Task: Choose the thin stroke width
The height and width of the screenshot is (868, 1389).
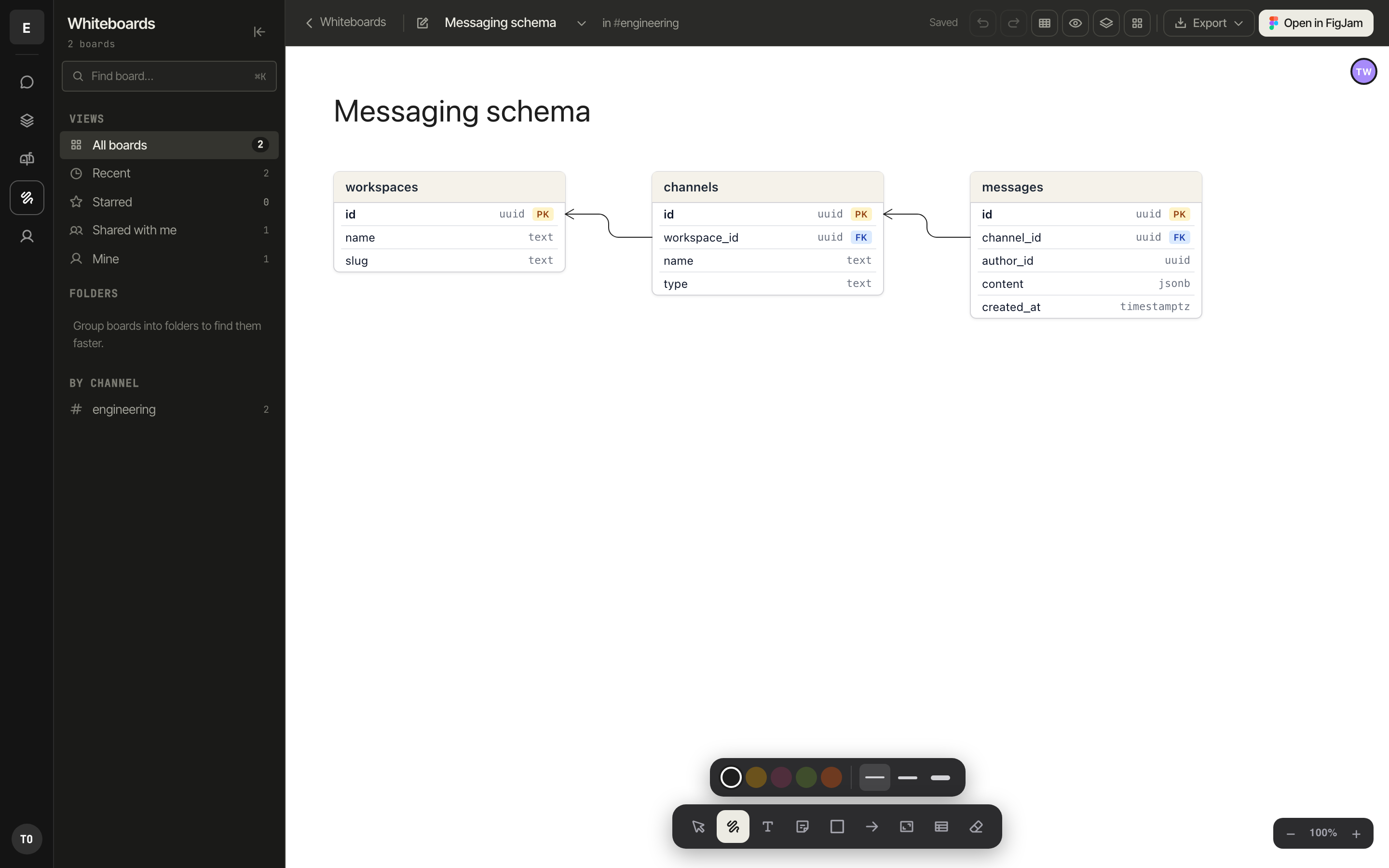Action: [x=875, y=777]
